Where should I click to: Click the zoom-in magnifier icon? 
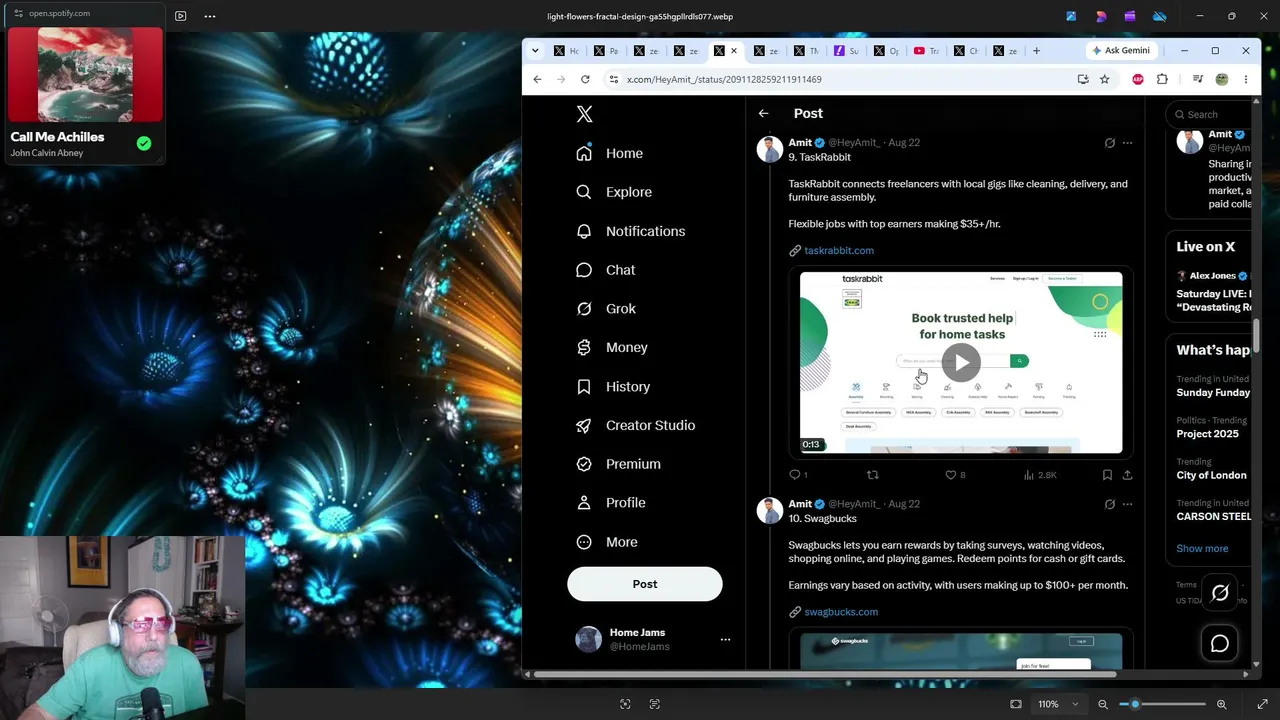click(1221, 704)
